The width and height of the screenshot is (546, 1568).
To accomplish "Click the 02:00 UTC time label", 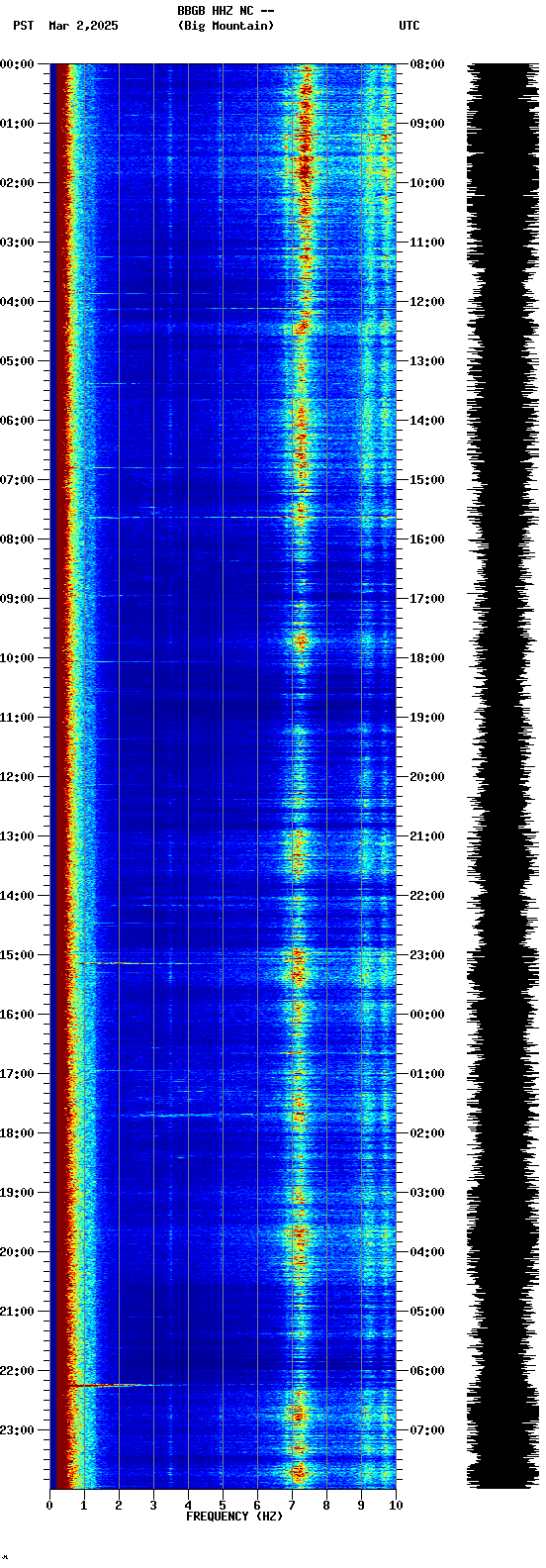I will click(x=427, y=1133).
